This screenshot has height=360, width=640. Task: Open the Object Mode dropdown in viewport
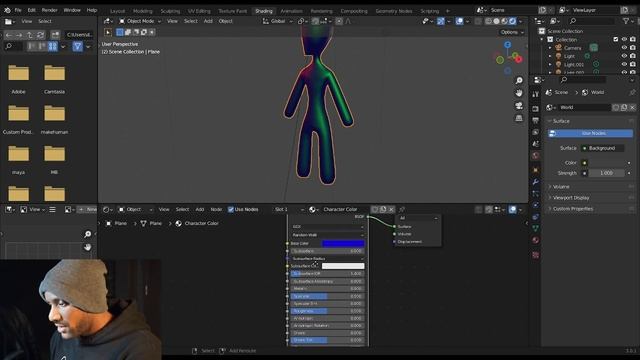(x=140, y=21)
